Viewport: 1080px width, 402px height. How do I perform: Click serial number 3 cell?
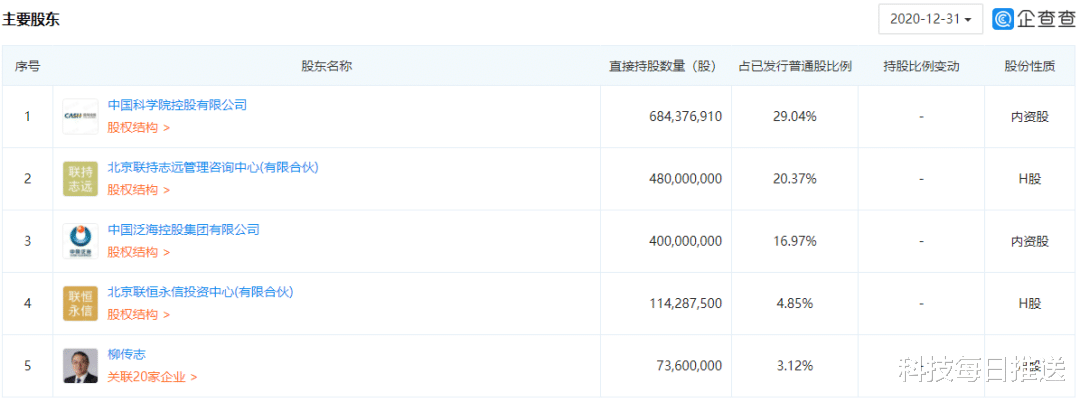click(28, 242)
